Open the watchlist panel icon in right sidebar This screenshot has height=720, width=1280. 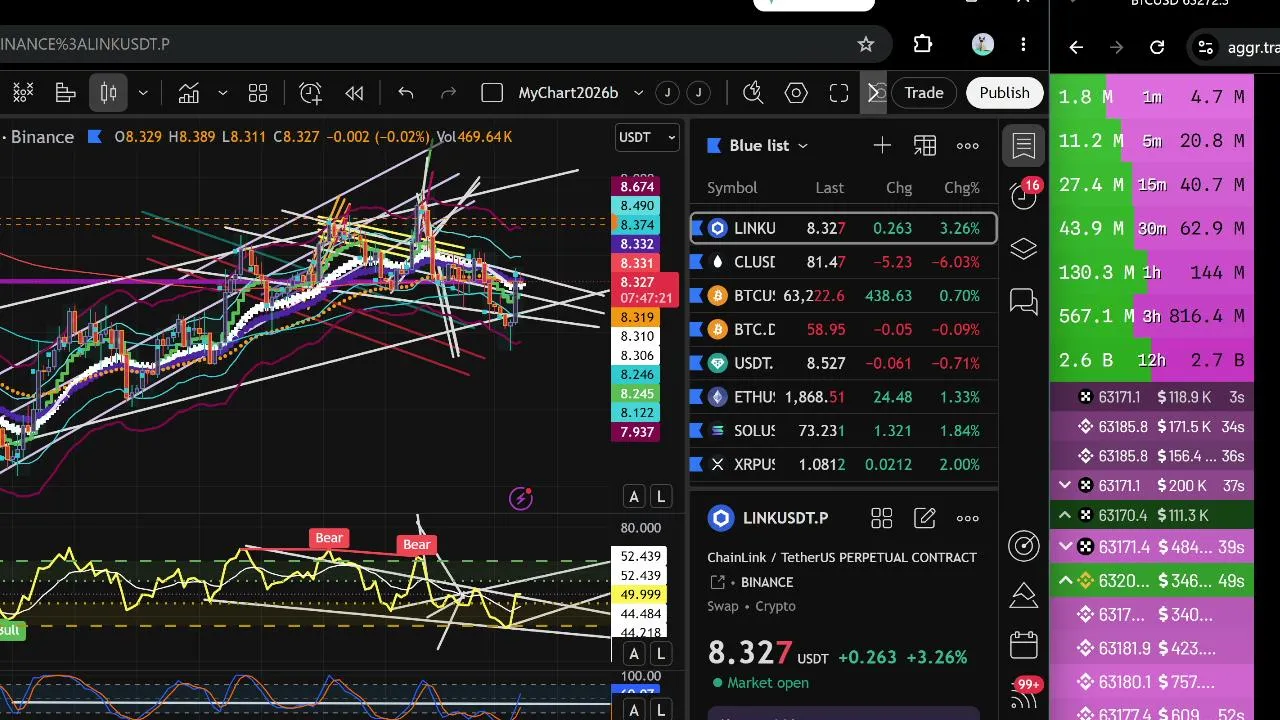1024,146
